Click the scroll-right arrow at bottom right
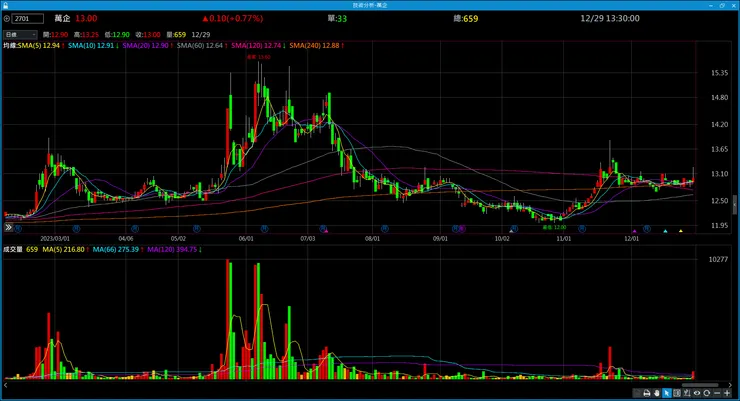Screen dimensions: 740x401 (730, 385)
